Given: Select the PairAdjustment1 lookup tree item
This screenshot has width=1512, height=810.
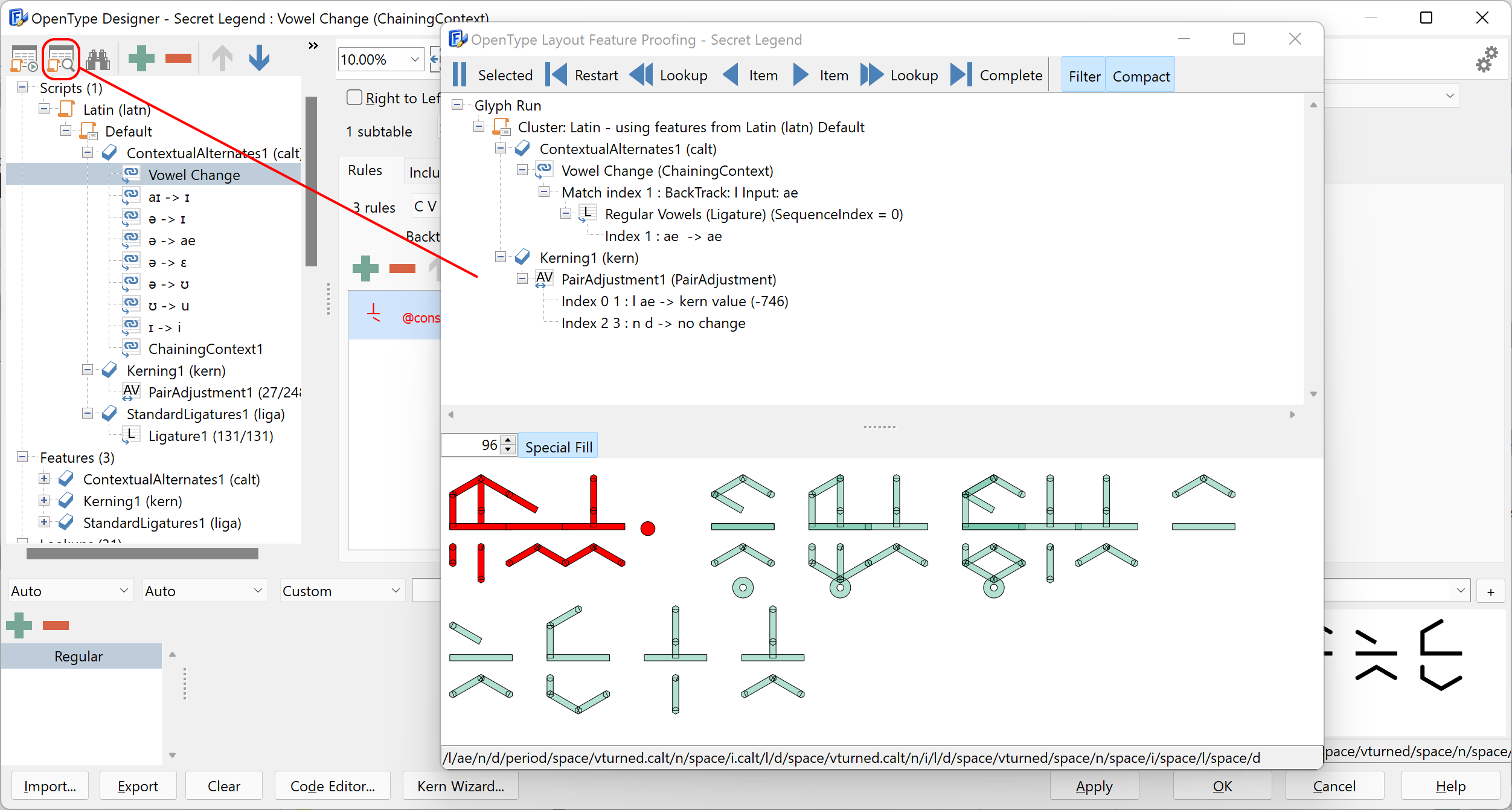Looking at the screenshot, I should (x=669, y=279).
